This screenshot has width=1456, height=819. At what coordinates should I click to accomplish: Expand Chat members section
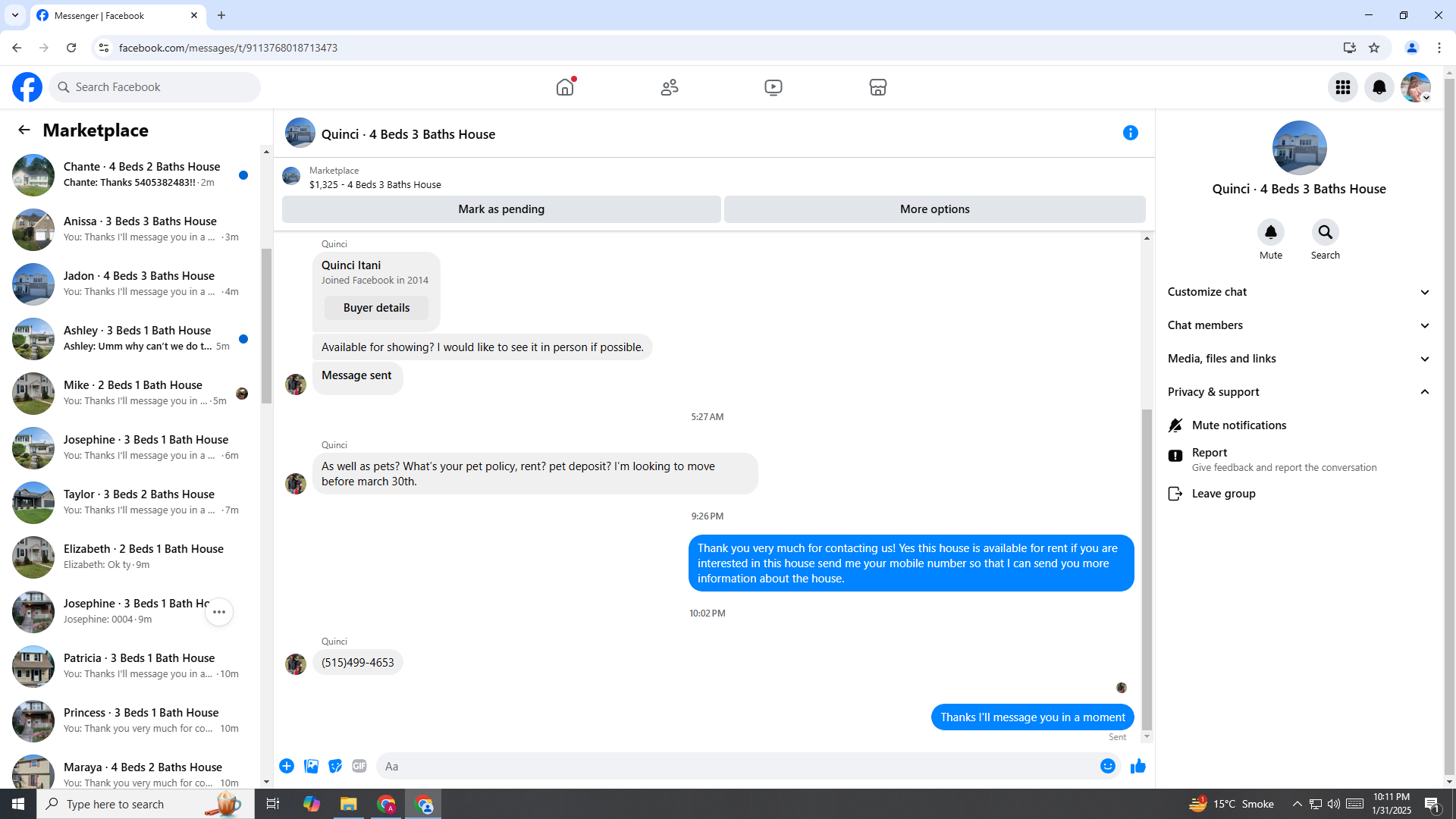pyautogui.click(x=1299, y=325)
